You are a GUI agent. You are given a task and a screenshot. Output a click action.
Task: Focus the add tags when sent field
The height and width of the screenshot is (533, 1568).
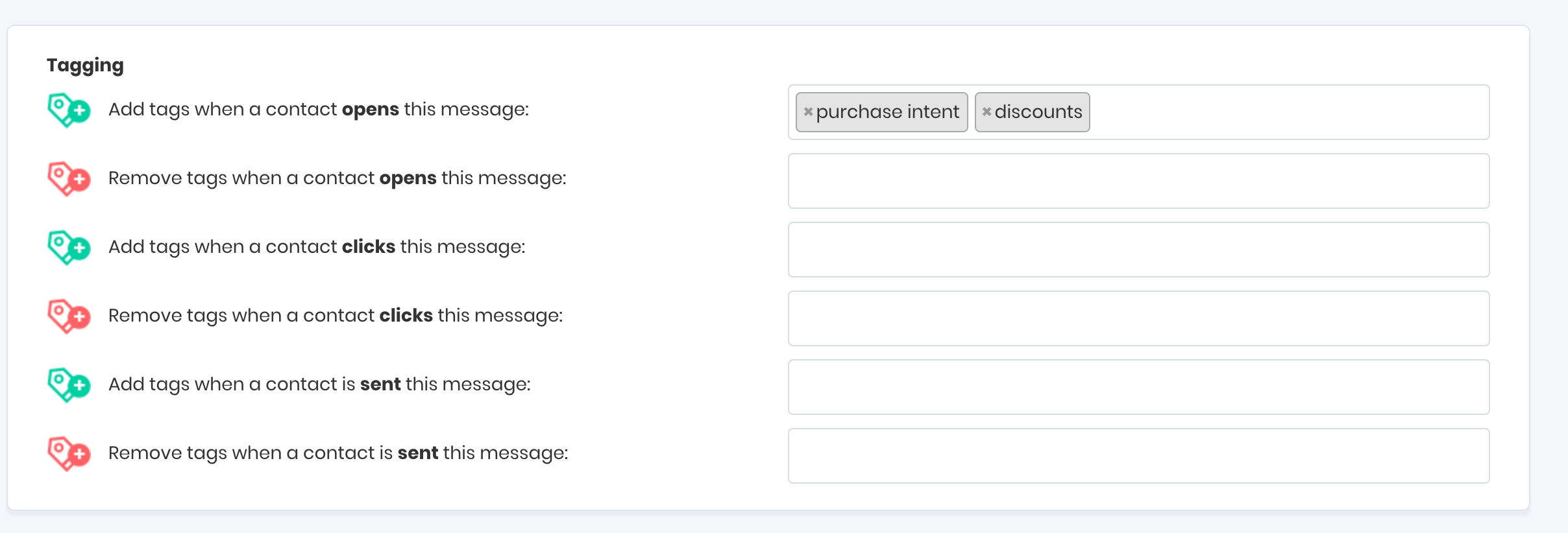pyautogui.click(x=1138, y=387)
